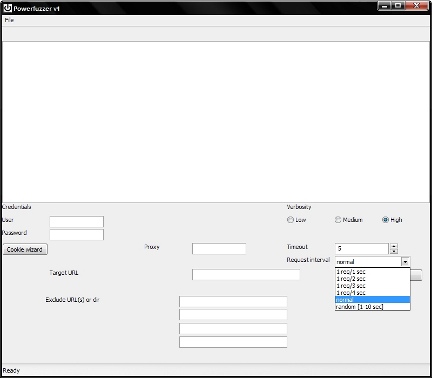This screenshot has height=378, width=432.
Task: Maximize the Powerfuzzer window
Action: [x=398, y=6]
